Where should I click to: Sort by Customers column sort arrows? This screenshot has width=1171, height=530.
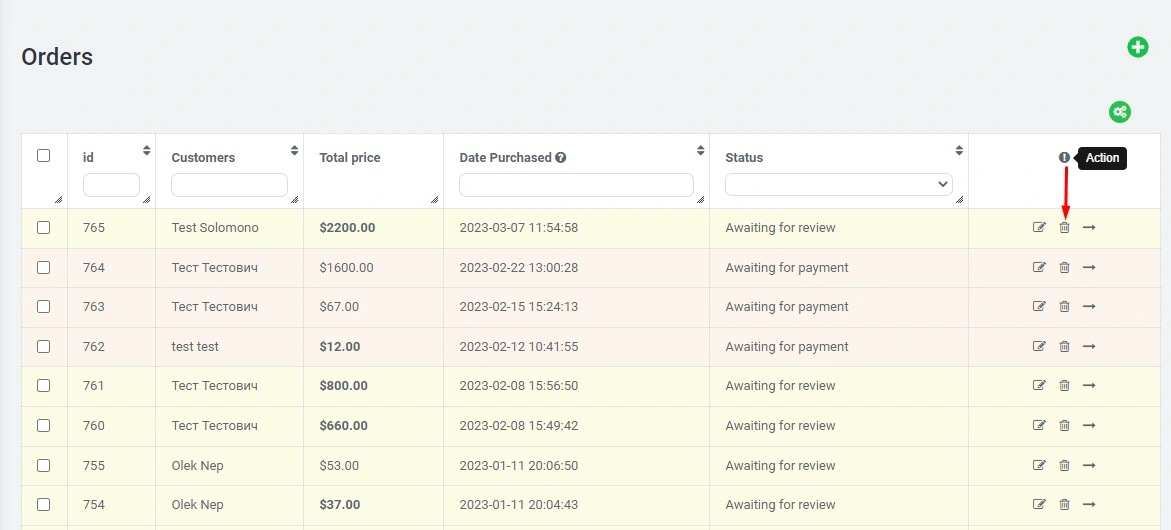coord(294,151)
